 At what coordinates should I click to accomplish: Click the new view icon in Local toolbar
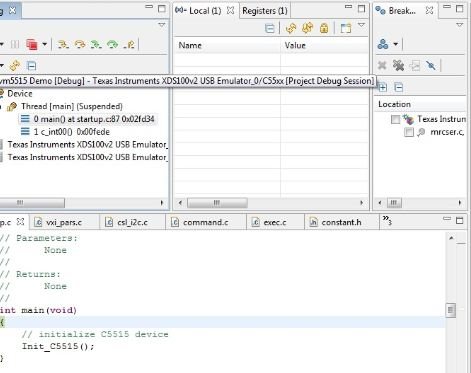click(345, 28)
